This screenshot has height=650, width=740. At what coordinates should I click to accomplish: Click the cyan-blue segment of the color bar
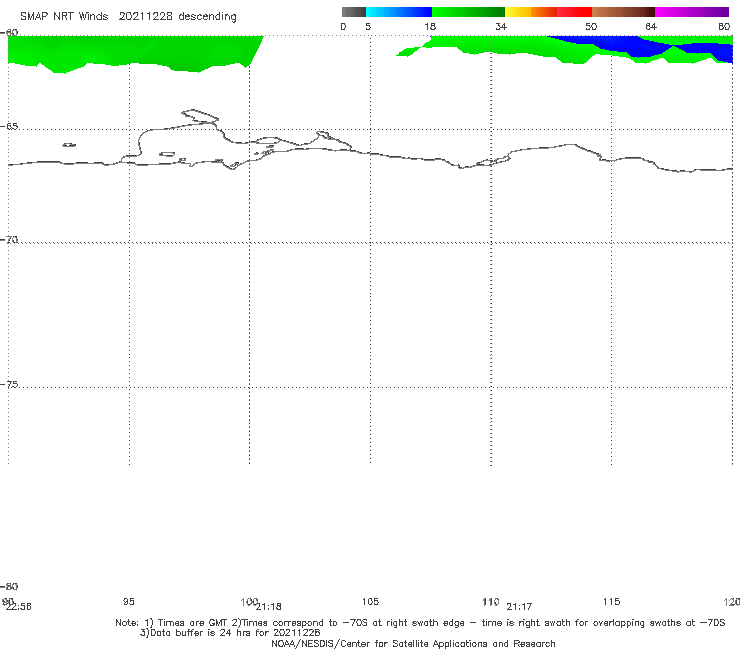coord(399,12)
